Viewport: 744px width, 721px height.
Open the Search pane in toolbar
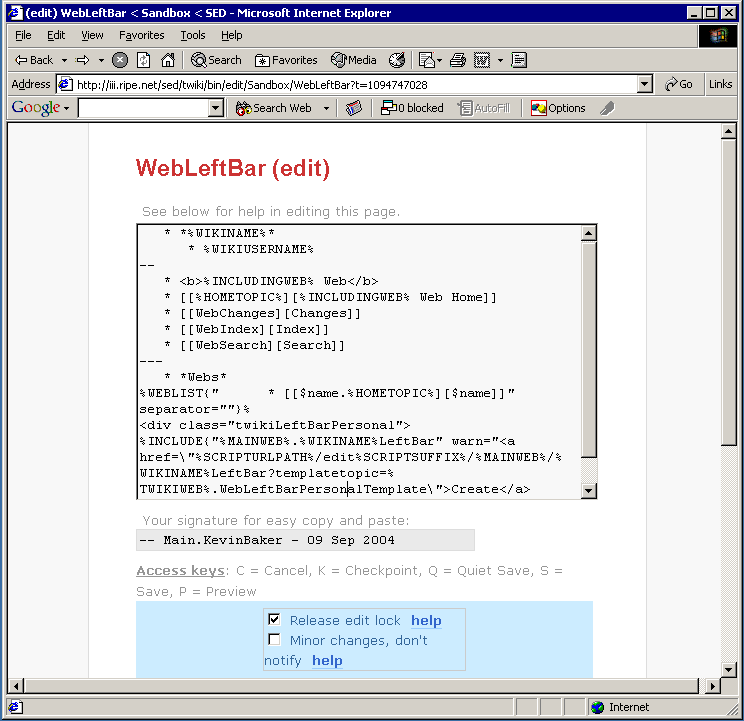point(216,60)
